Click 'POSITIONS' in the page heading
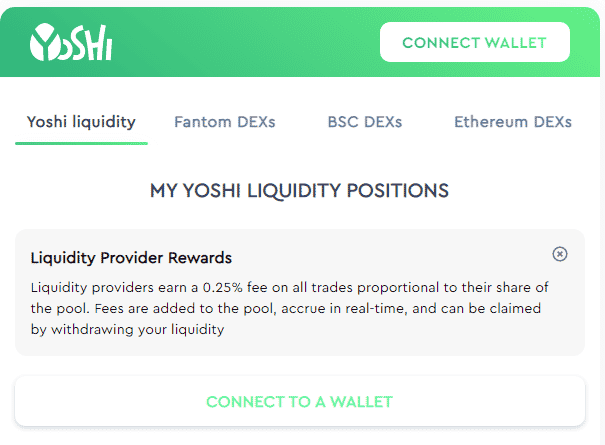The width and height of the screenshot is (605, 445). point(397,191)
